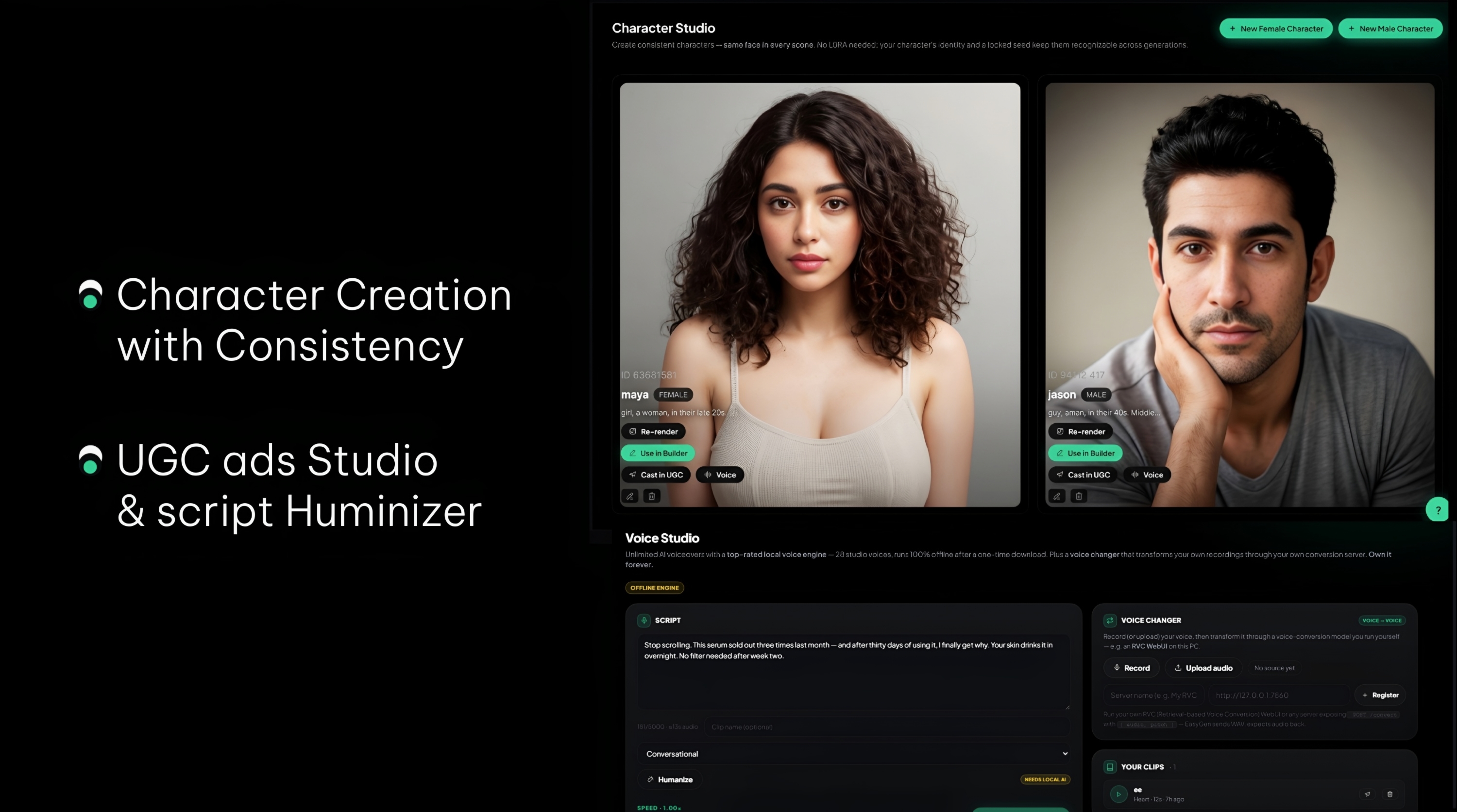Viewport: 1457px width, 812px height.
Task: Click the SPEED 1.00x label
Action: [x=659, y=808]
